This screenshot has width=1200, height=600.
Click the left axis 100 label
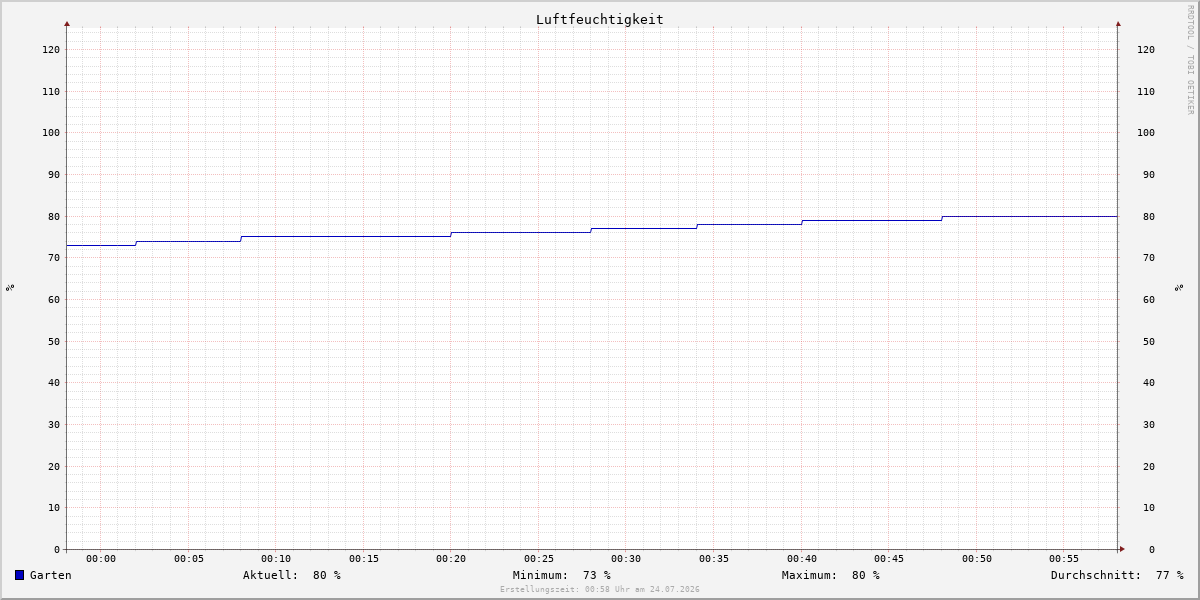51,133
